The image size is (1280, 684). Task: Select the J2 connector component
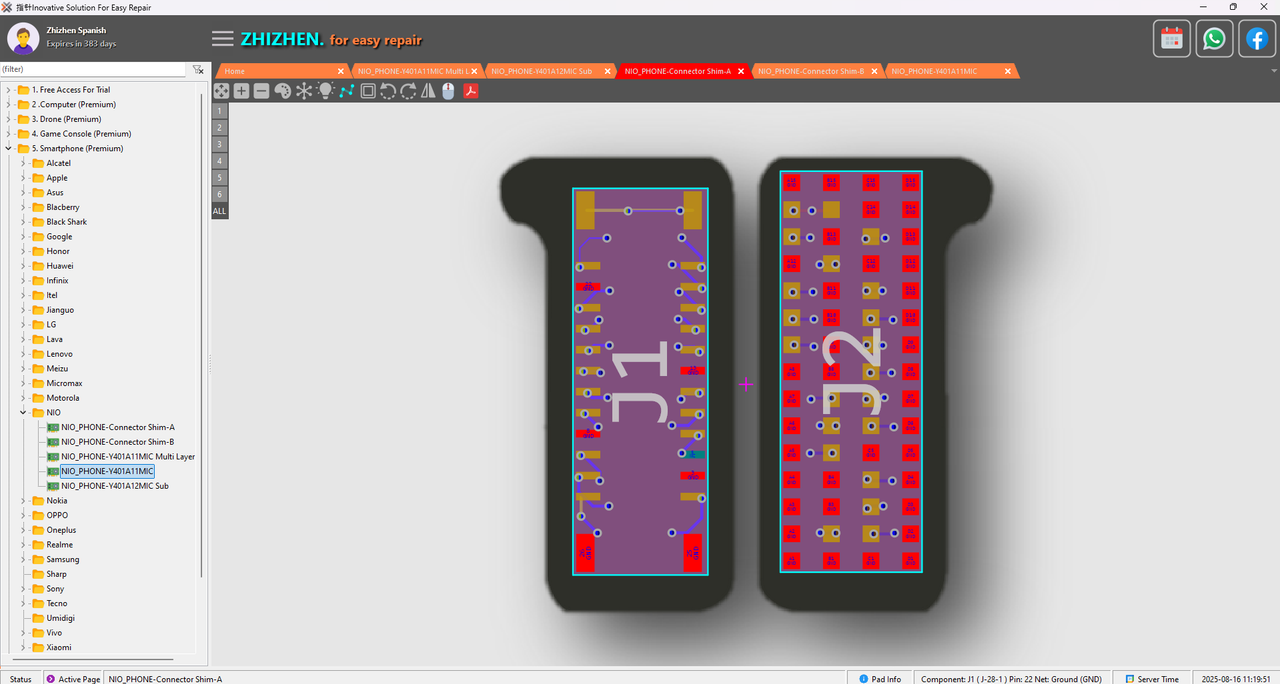(851, 371)
